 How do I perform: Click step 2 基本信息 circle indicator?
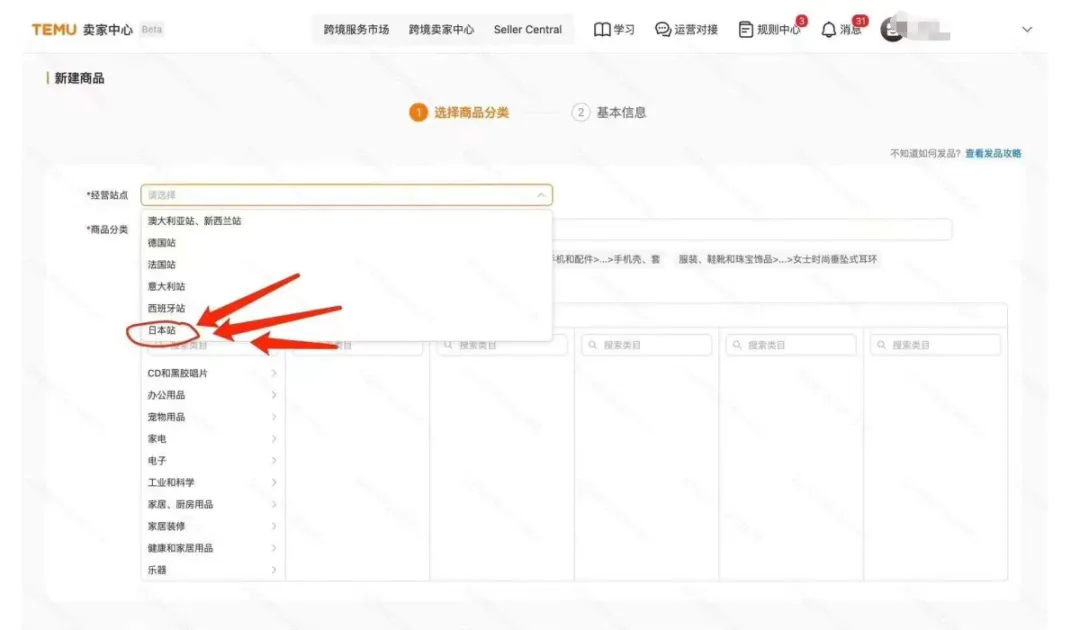pyautogui.click(x=583, y=113)
